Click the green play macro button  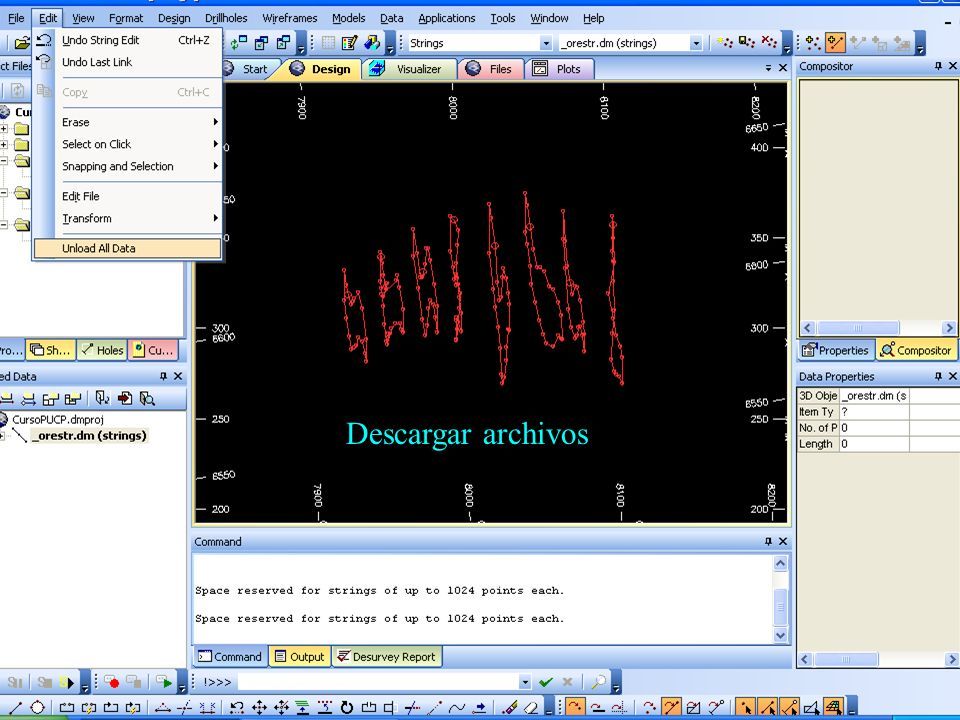[164, 682]
